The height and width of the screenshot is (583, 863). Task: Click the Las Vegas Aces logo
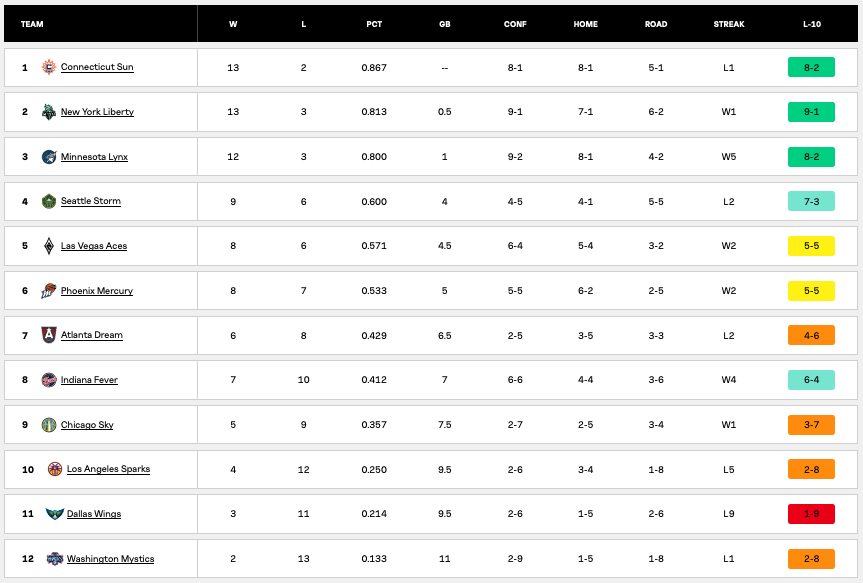pyautogui.click(x=49, y=246)
